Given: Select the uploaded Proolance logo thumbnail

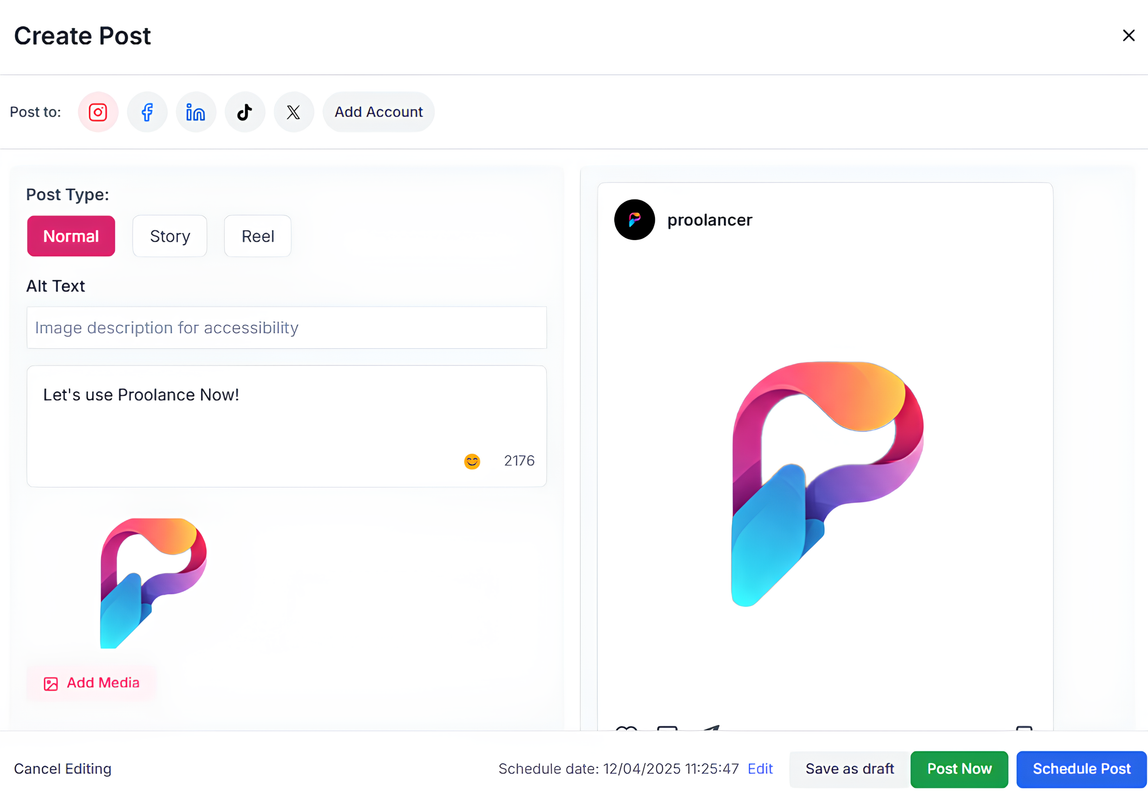Looking at the screenshot, I should (x=153, y=583).
